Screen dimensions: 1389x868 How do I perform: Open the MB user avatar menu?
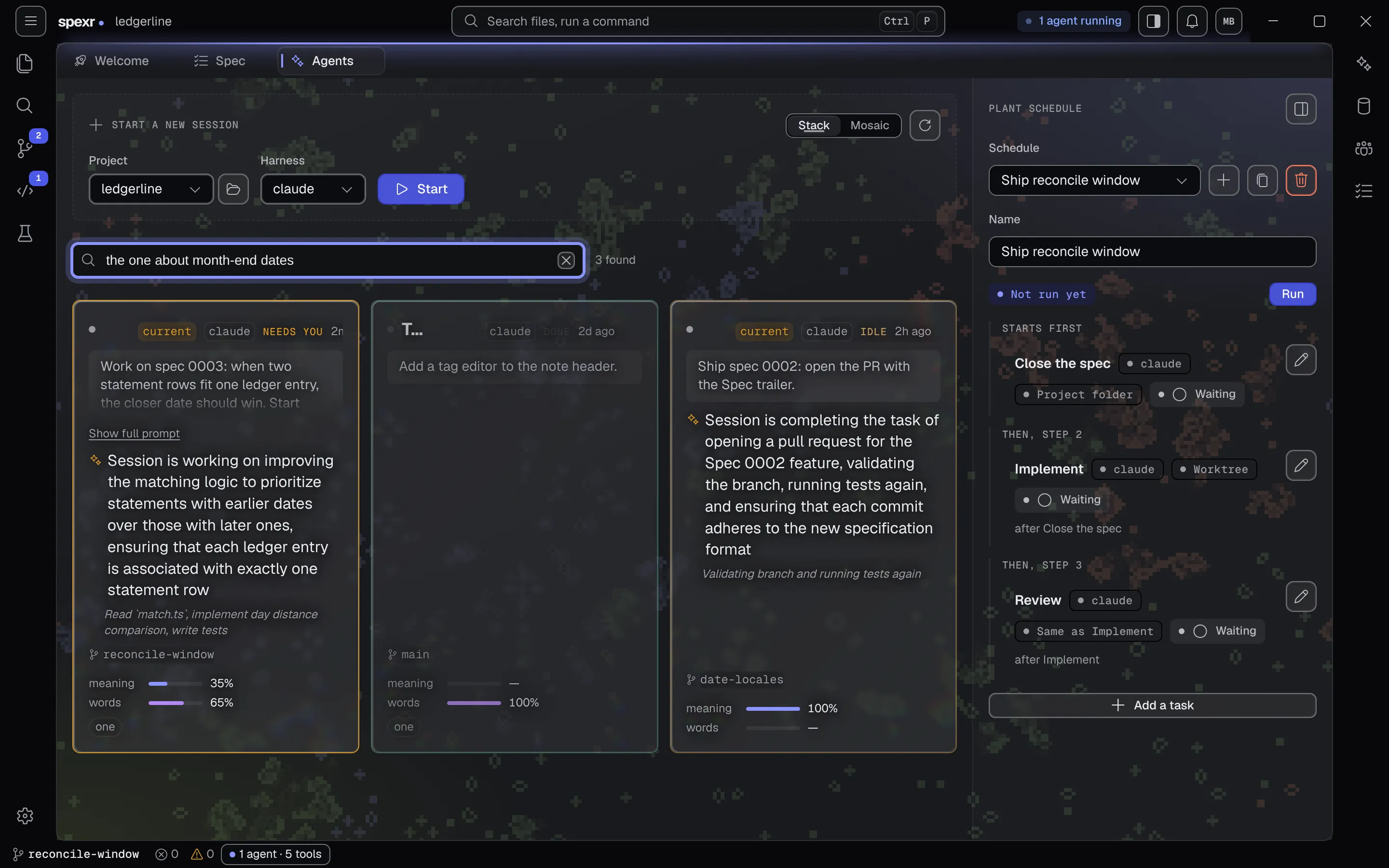tap(1228, 21)
